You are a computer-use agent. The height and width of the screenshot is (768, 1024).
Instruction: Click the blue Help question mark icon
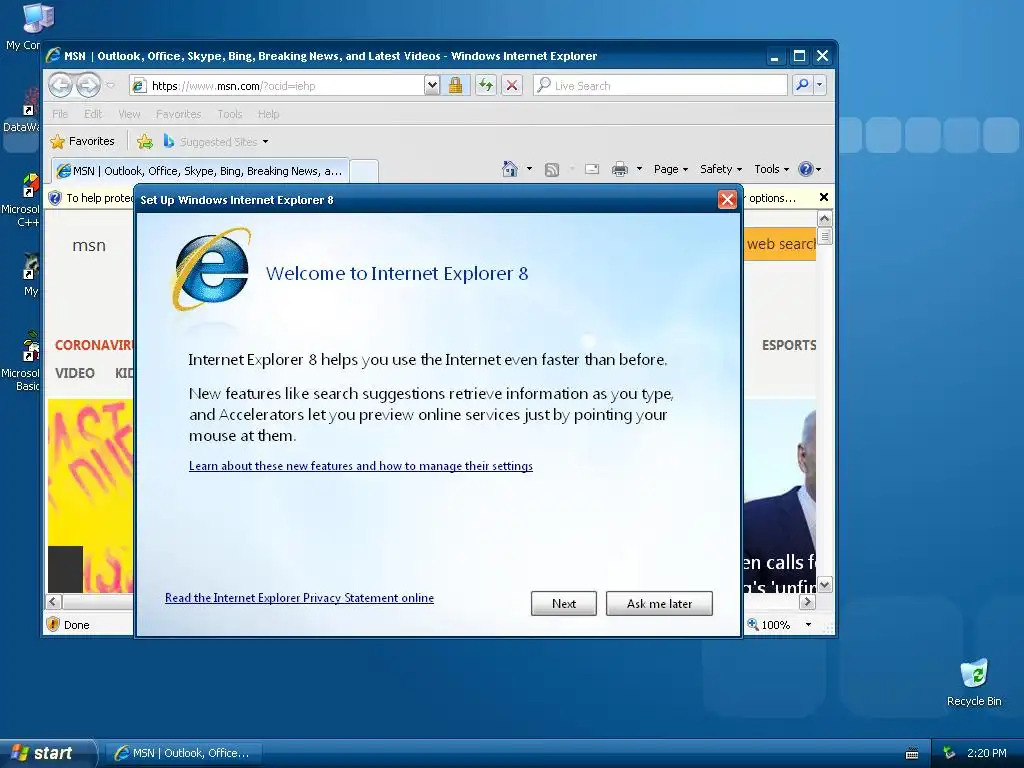point(806,169)
